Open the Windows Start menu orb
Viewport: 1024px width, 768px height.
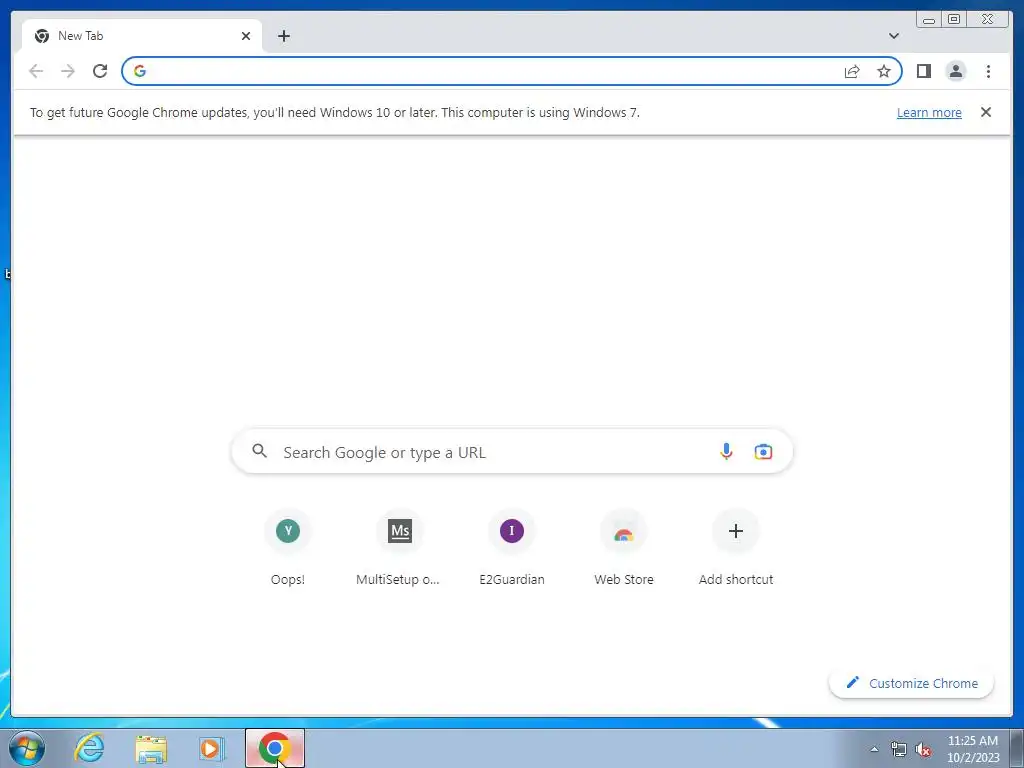tap(27, 748)
